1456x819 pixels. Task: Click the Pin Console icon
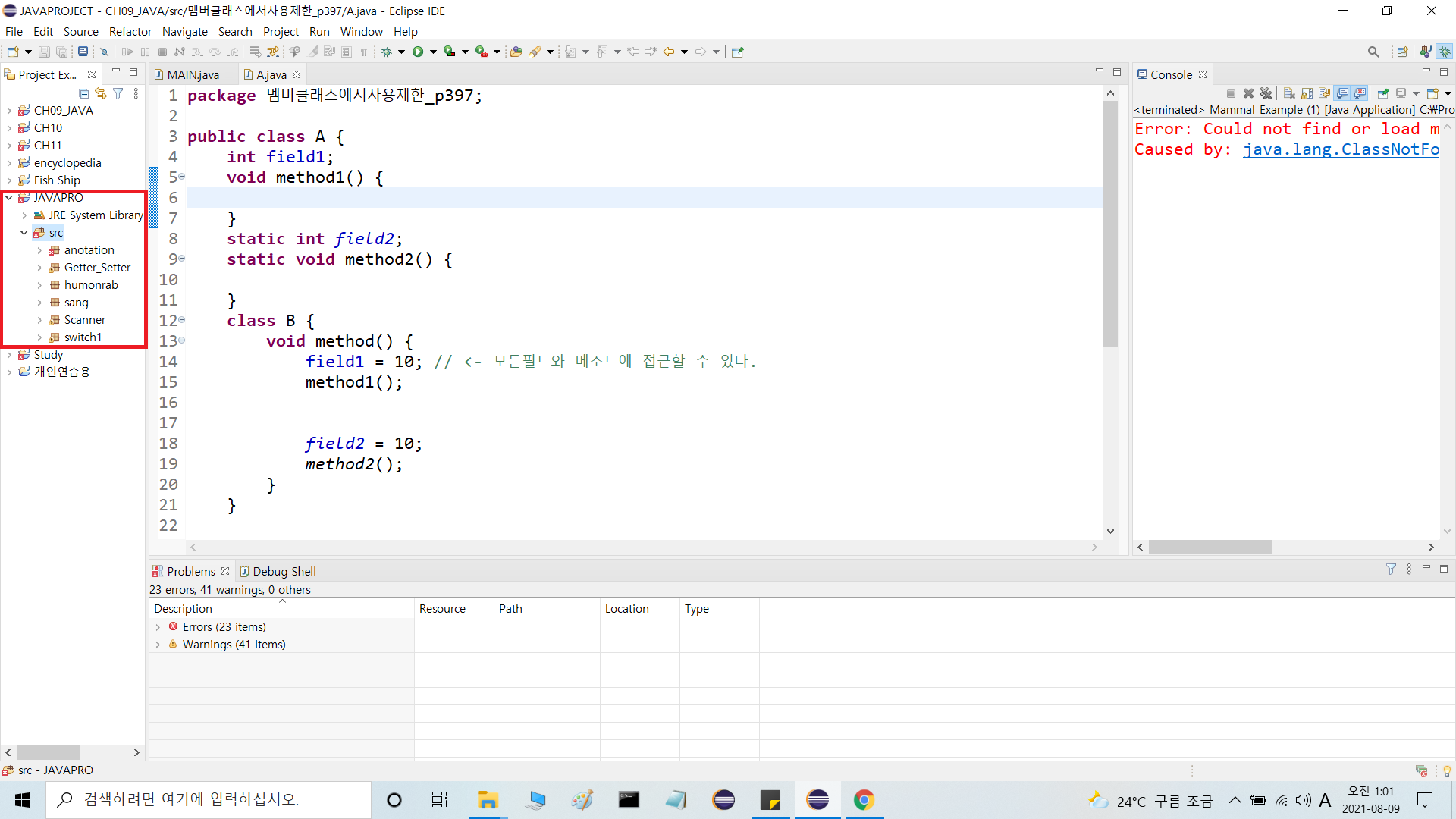tap(1382, 93)
